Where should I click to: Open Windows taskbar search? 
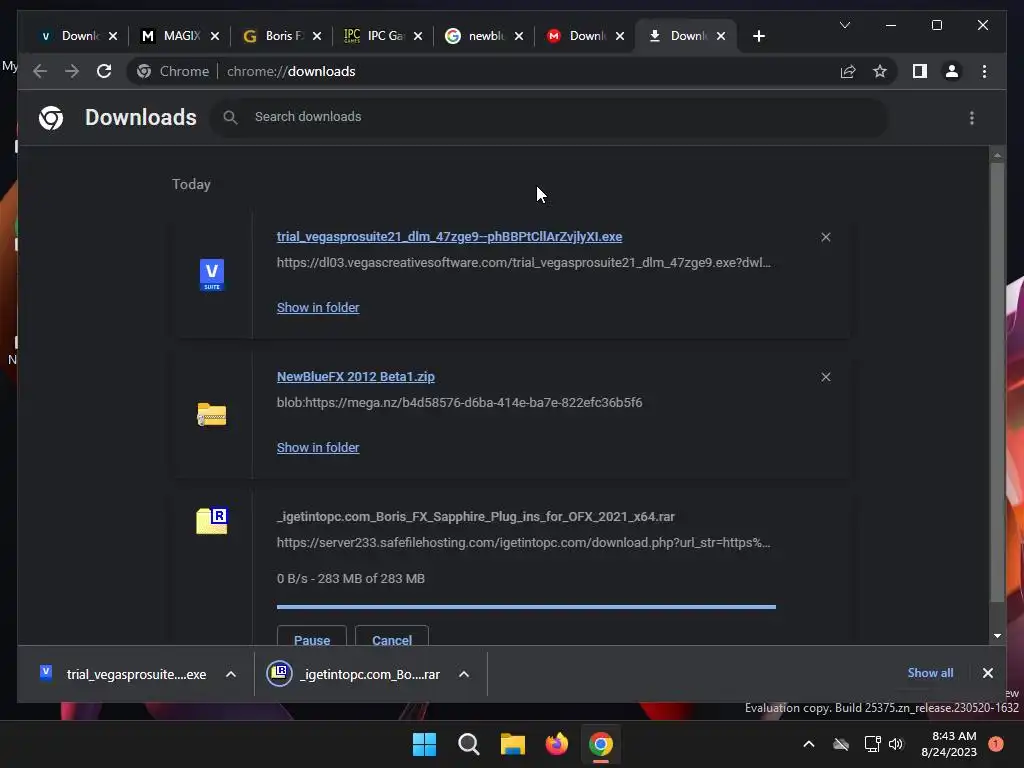tap(468, 744)
